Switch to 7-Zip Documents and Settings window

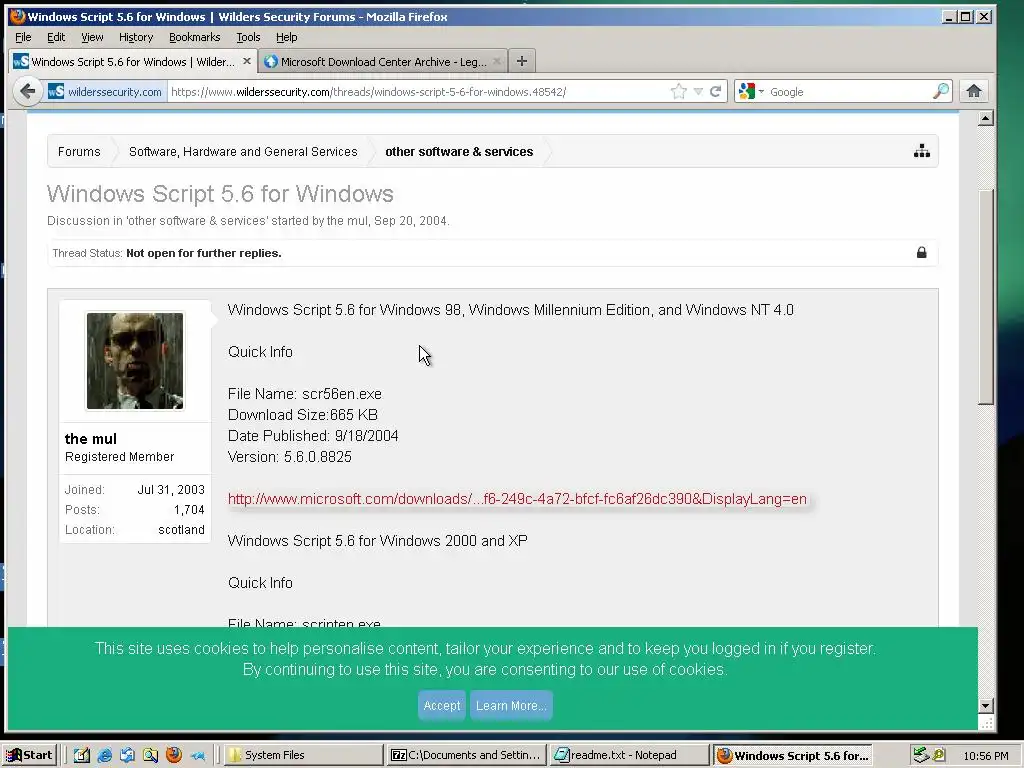tap(466, 755)
